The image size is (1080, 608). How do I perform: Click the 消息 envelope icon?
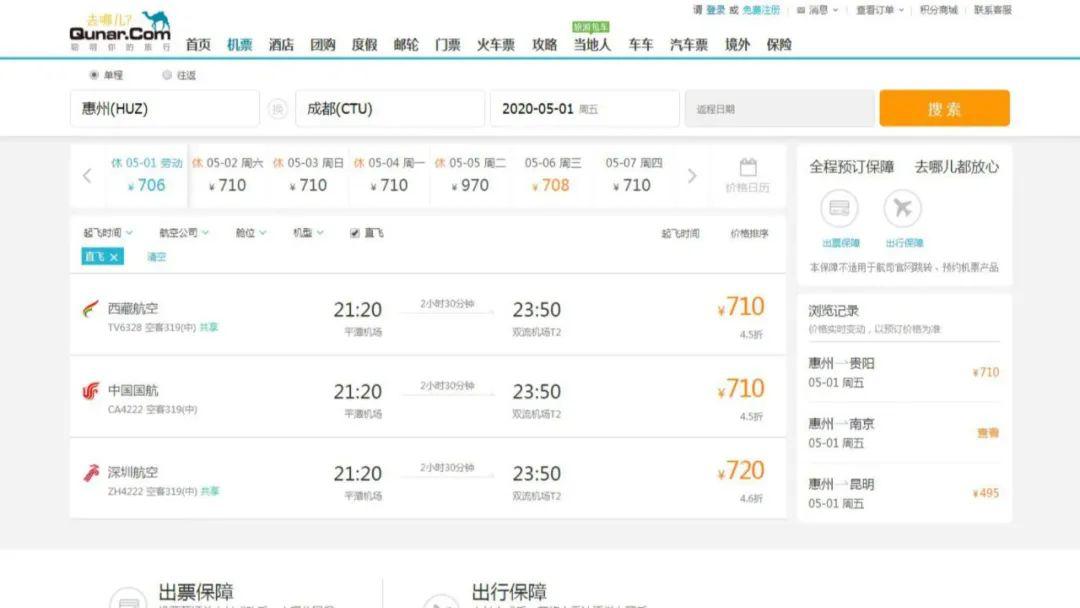tap(801, 10)
